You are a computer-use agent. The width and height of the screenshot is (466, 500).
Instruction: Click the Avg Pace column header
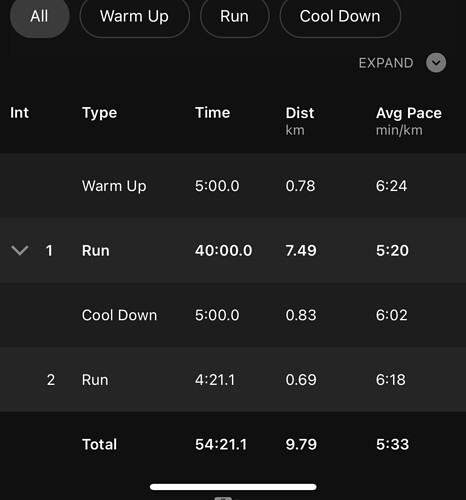tap(409, 121)
